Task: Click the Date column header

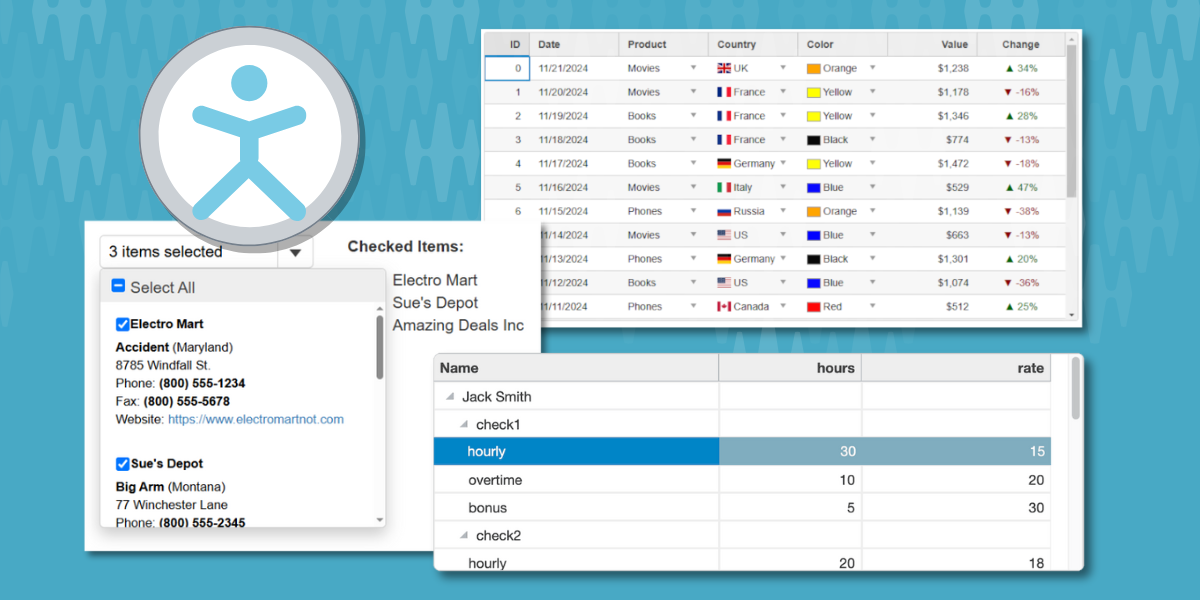Action: tap(574, 44)
